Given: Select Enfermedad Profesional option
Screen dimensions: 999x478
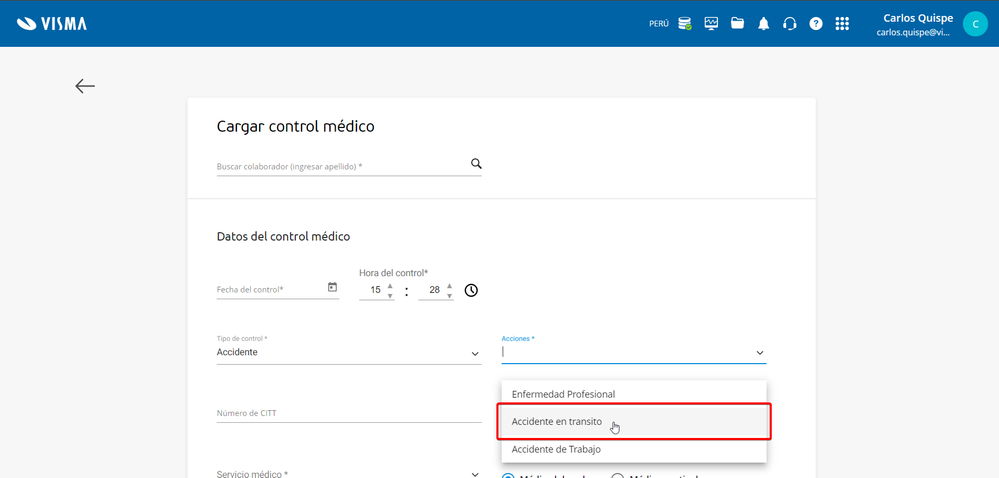Looking at the screenshot, I should coord(563,394).
